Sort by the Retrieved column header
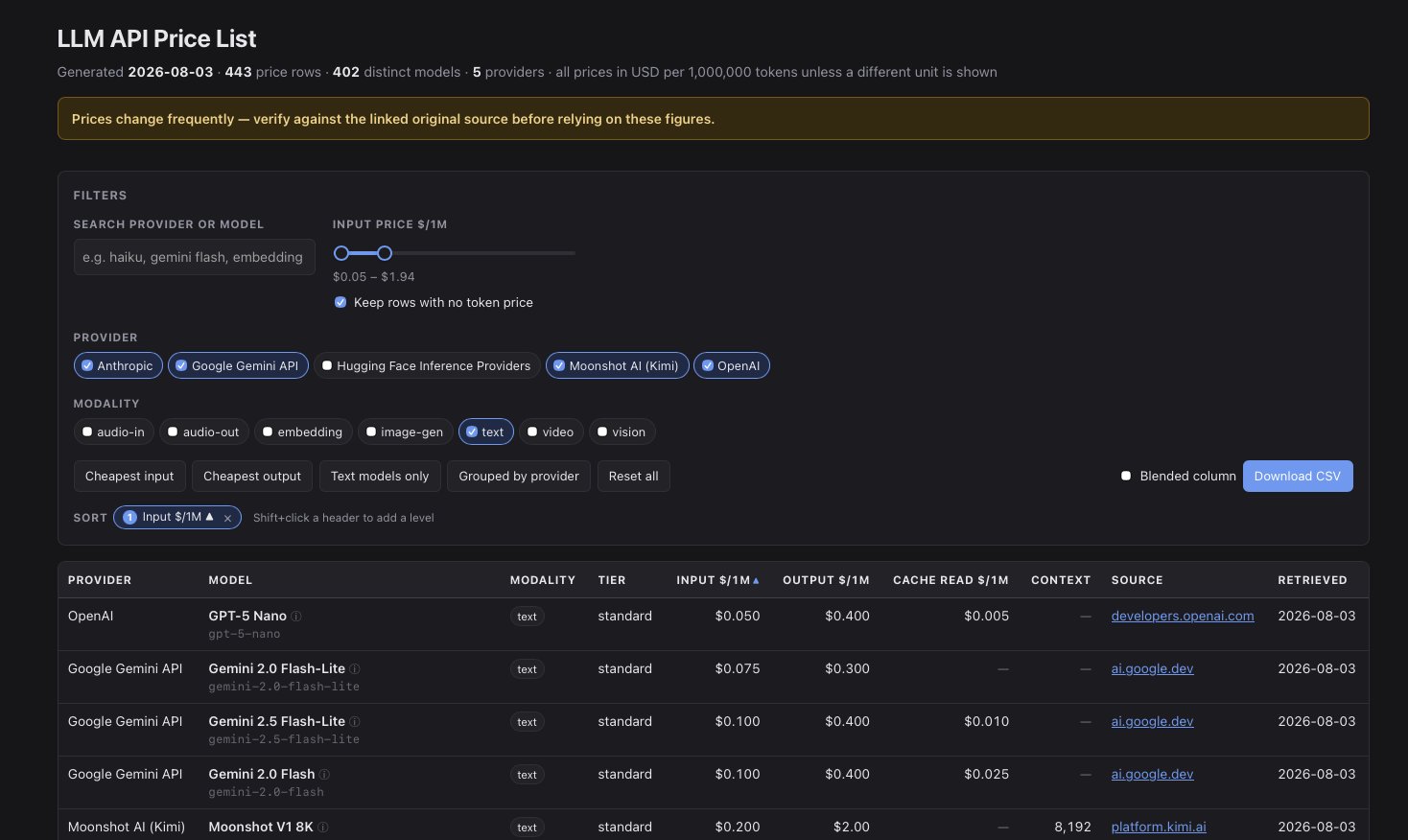 tap(1312, 580)
